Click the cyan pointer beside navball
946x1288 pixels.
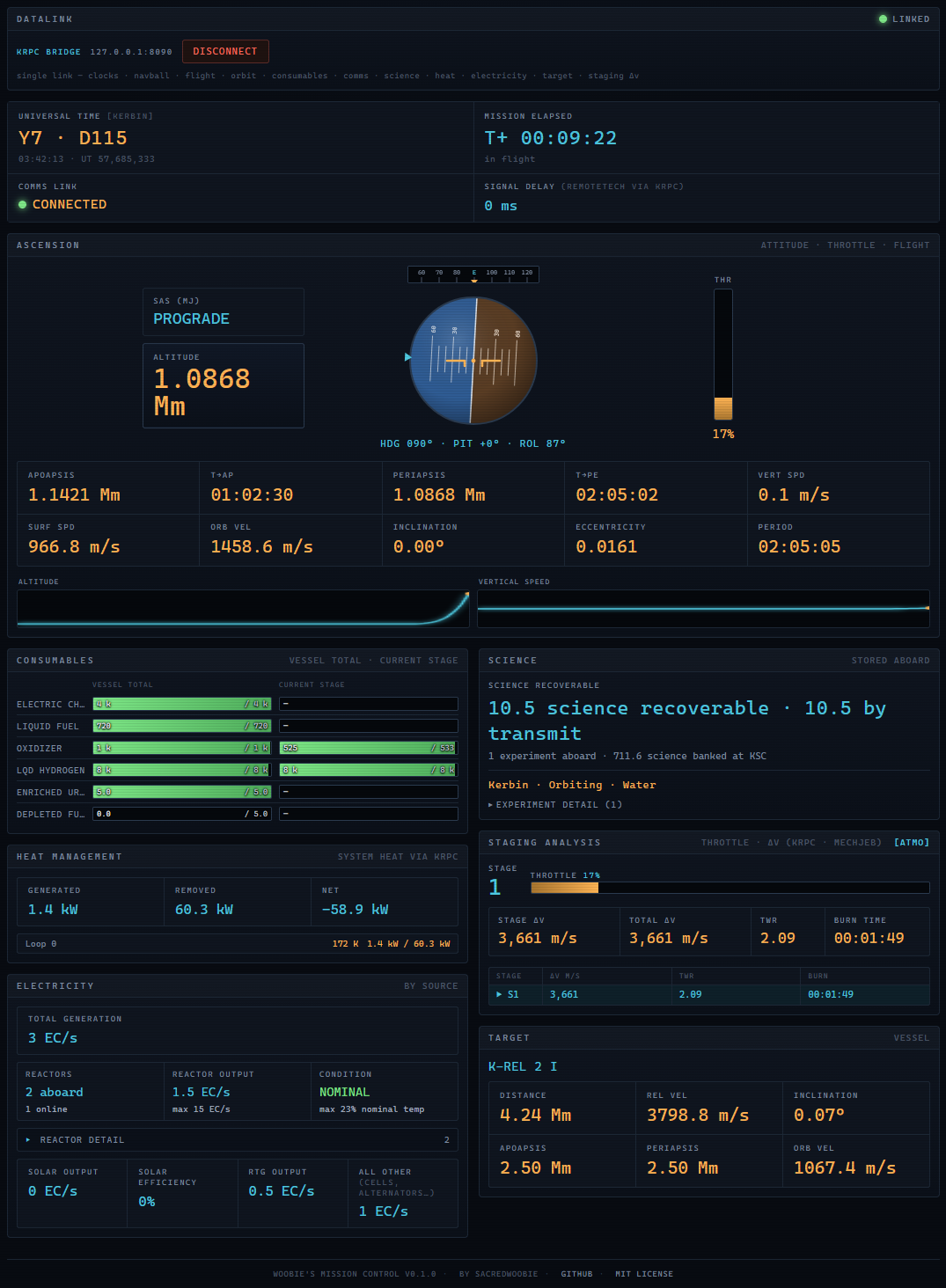tap(407, 356)
